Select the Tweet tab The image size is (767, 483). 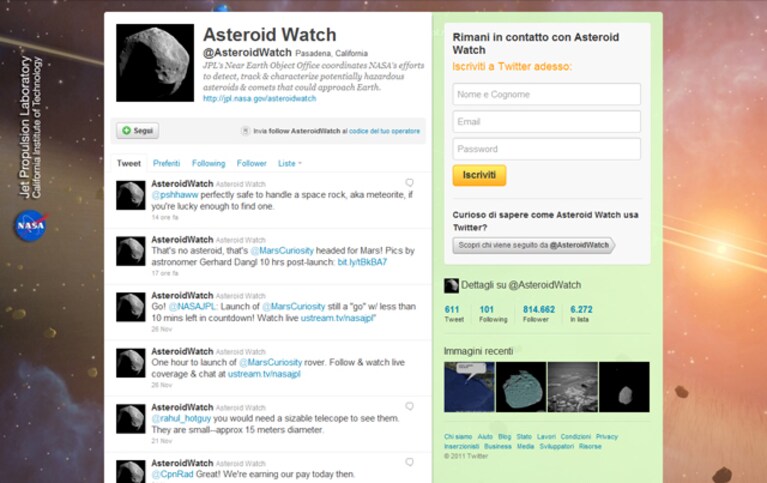pos(129,163)
